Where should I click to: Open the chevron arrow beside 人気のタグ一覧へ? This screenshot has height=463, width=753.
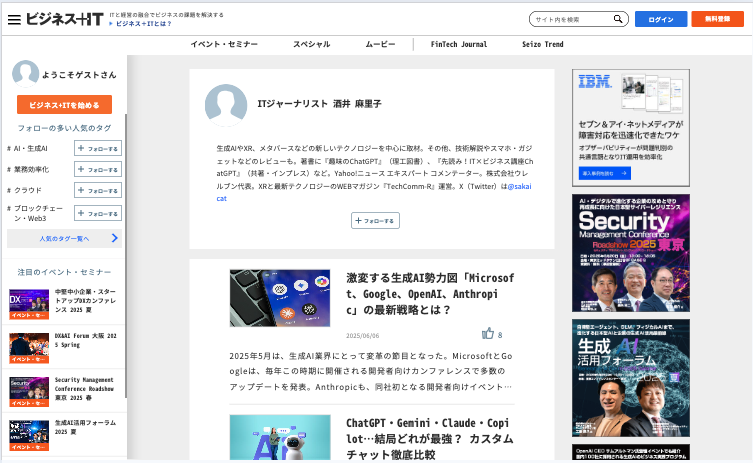(114, 238)
